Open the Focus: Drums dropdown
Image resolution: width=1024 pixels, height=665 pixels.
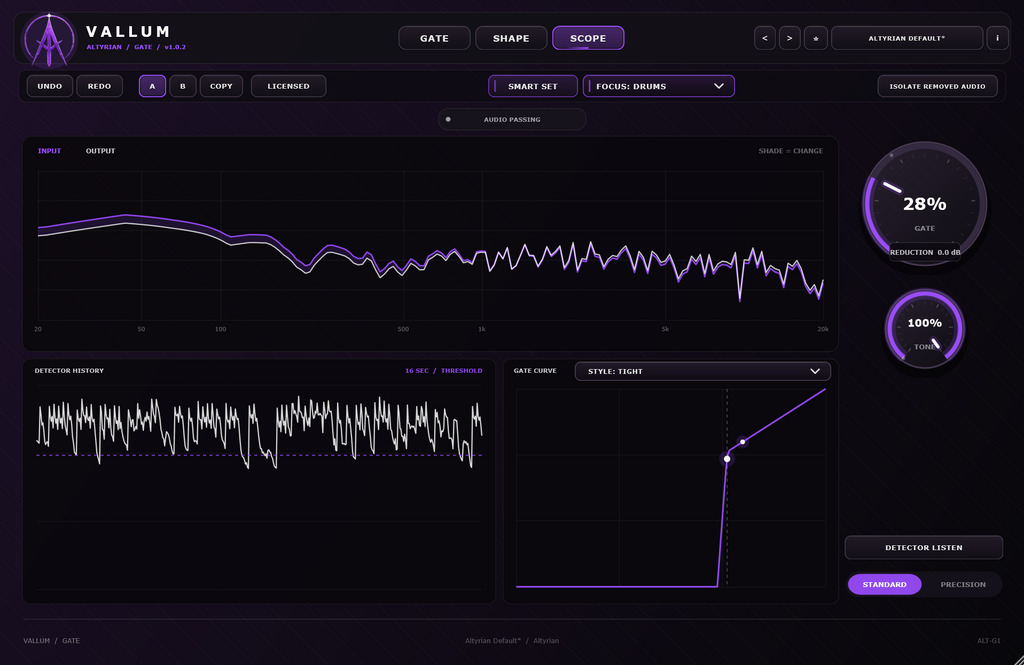658,86
